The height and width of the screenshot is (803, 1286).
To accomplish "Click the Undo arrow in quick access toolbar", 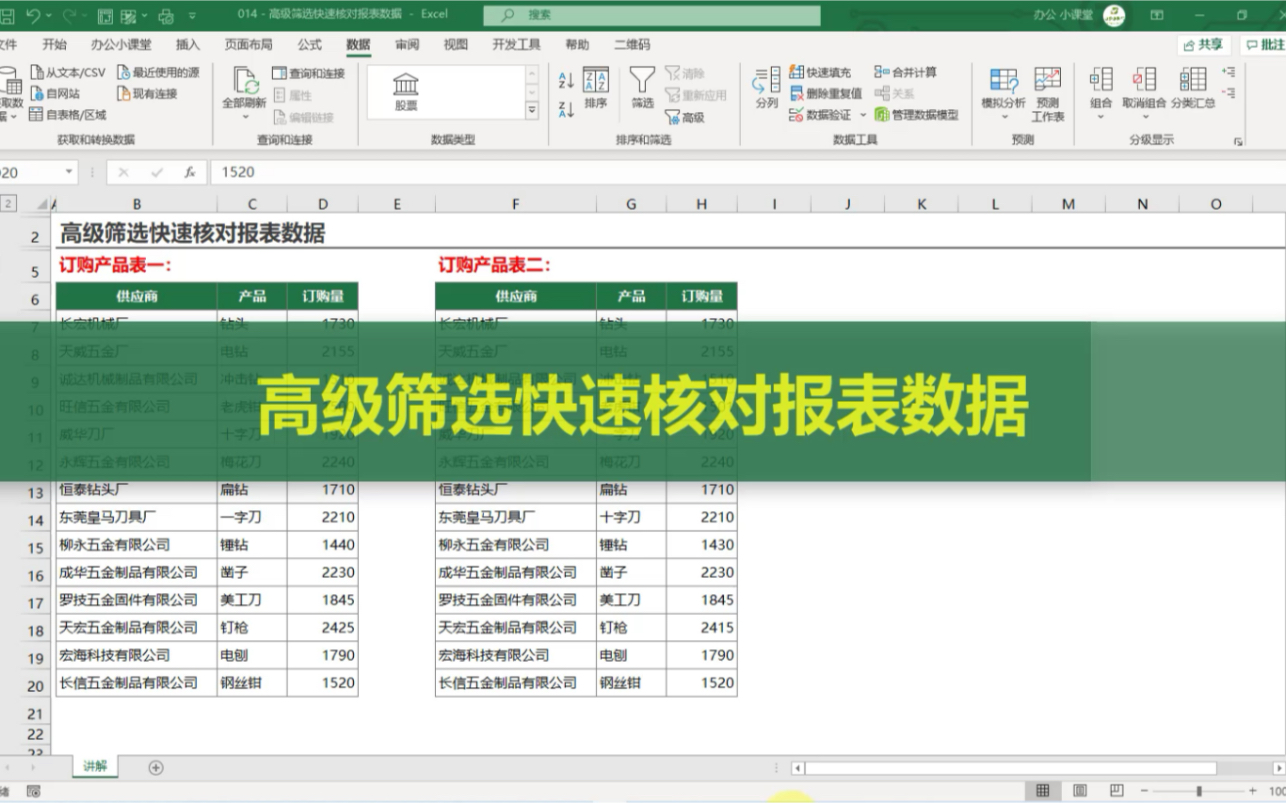I will [33, 16].
